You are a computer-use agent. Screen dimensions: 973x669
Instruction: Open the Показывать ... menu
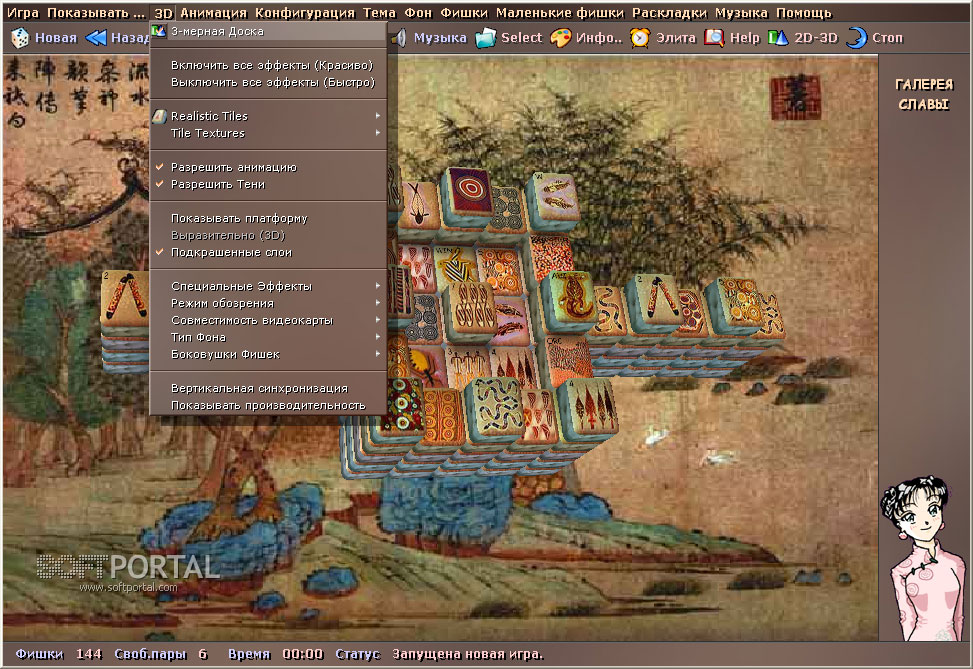click(96, 13)
